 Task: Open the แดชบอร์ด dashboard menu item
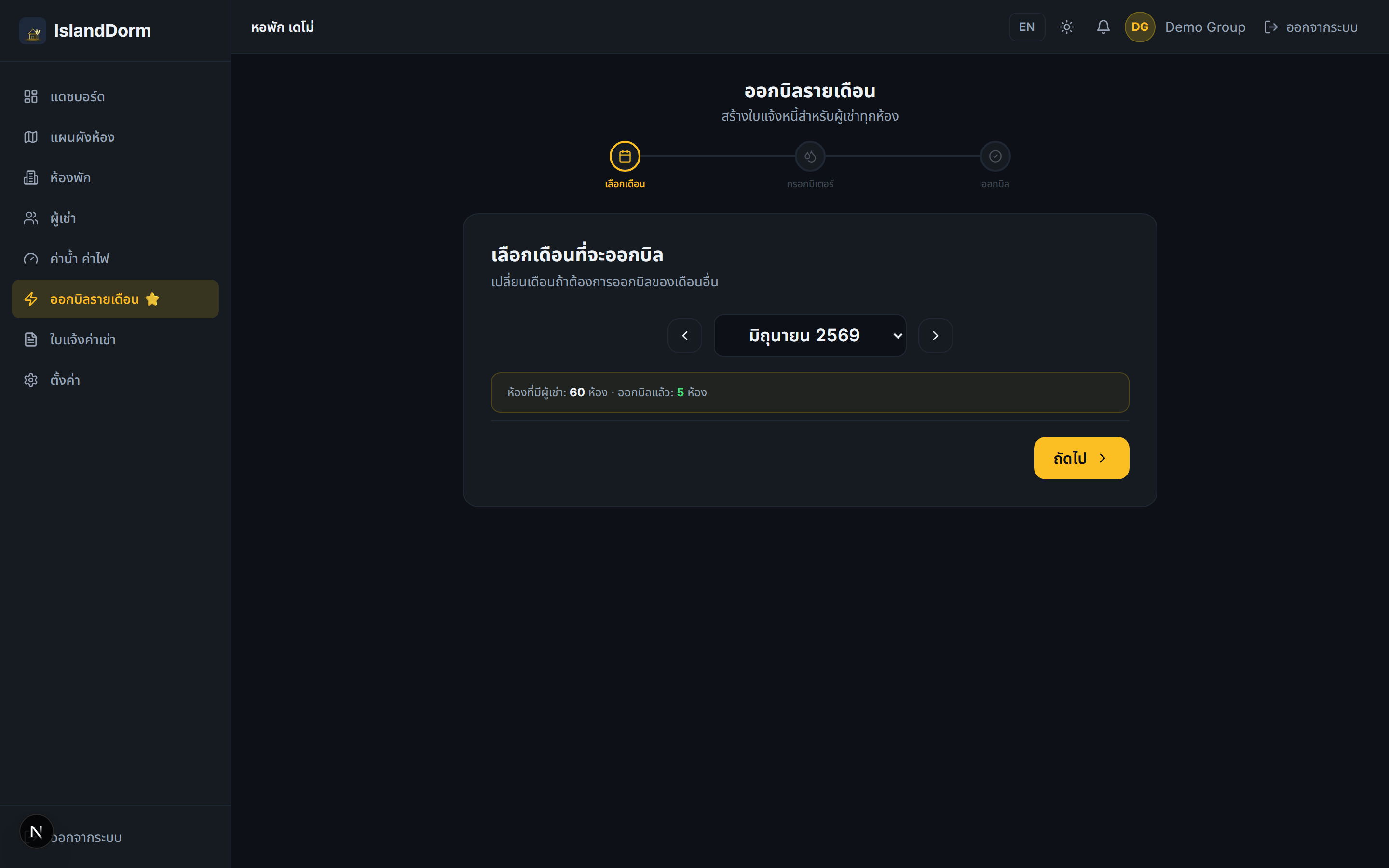[115, 96]
